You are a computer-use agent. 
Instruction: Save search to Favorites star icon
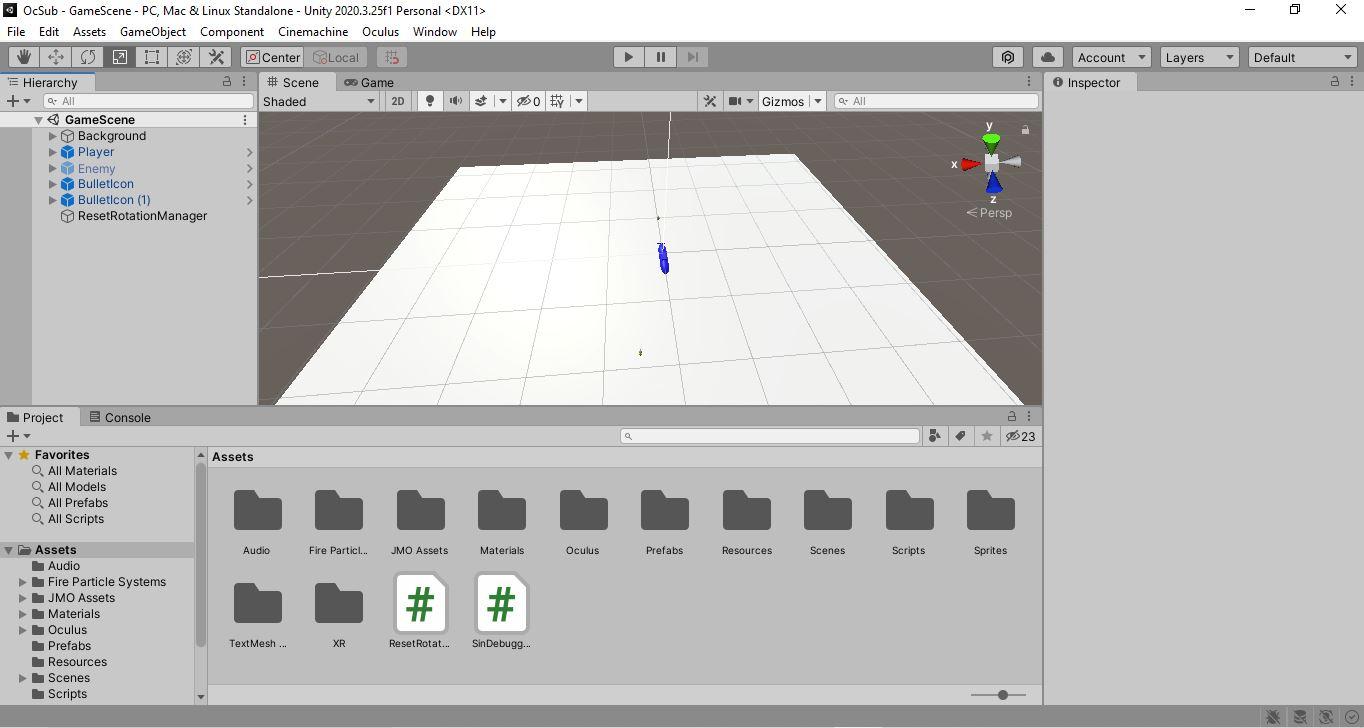(x=987, y=436)
